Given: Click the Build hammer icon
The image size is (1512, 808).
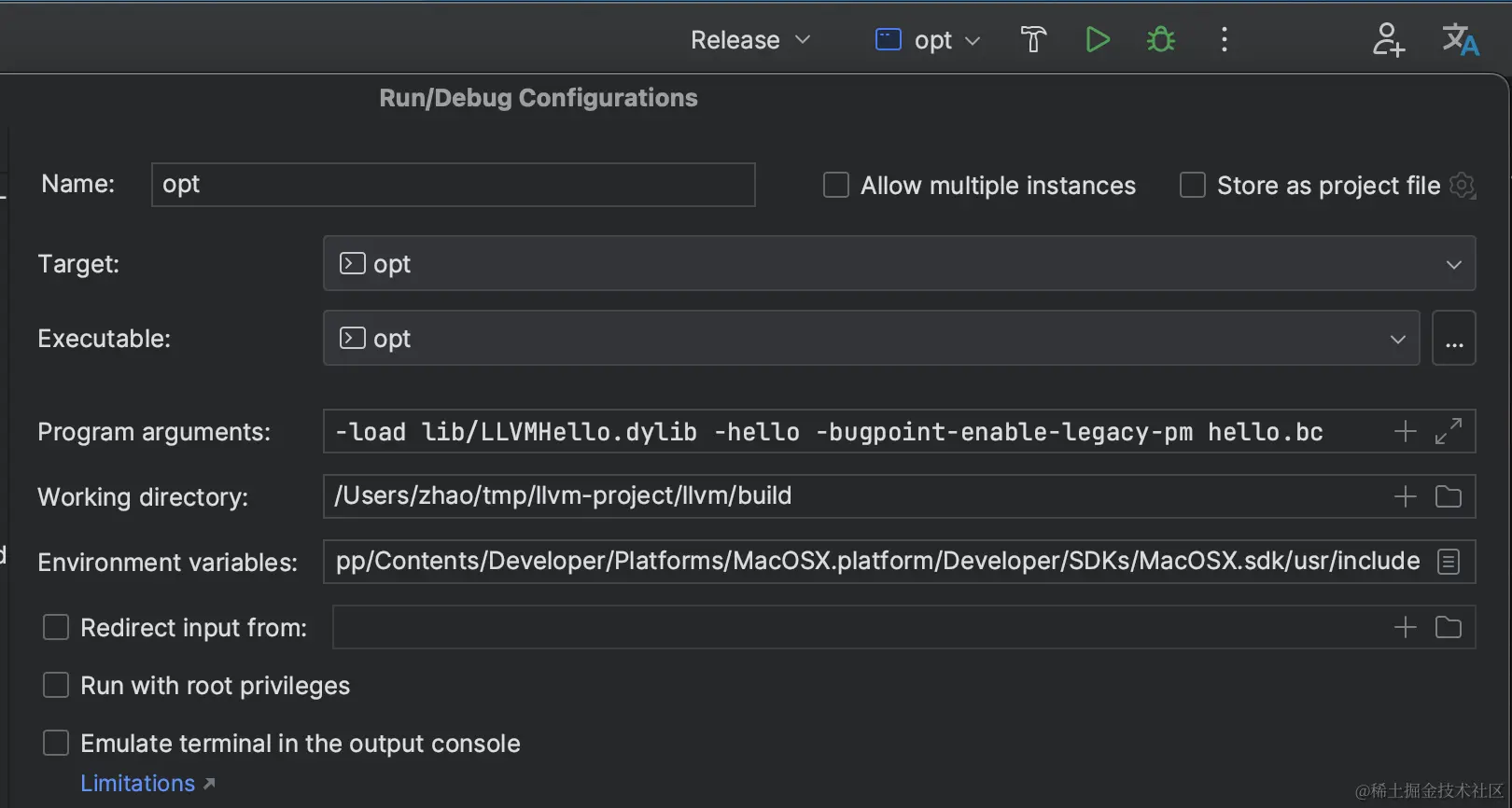Looking at the screenshot, I should pos(1033,40).
